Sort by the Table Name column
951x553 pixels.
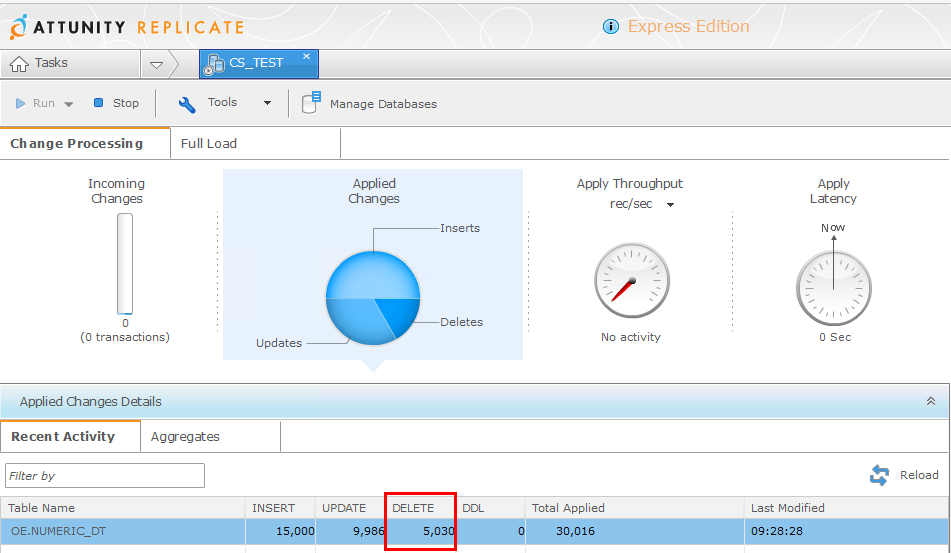tap(123, 508)
